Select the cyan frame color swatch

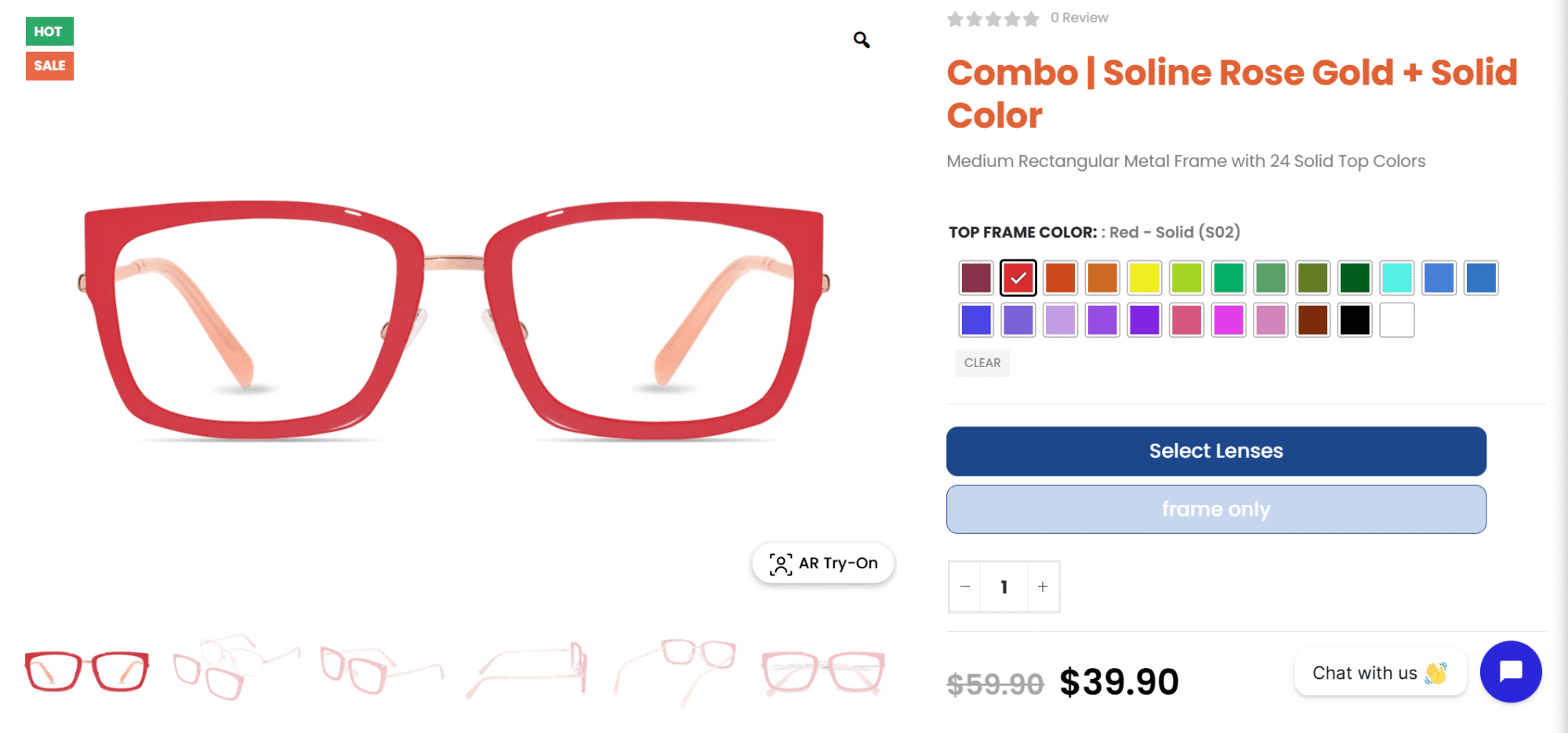(1397, 278)
